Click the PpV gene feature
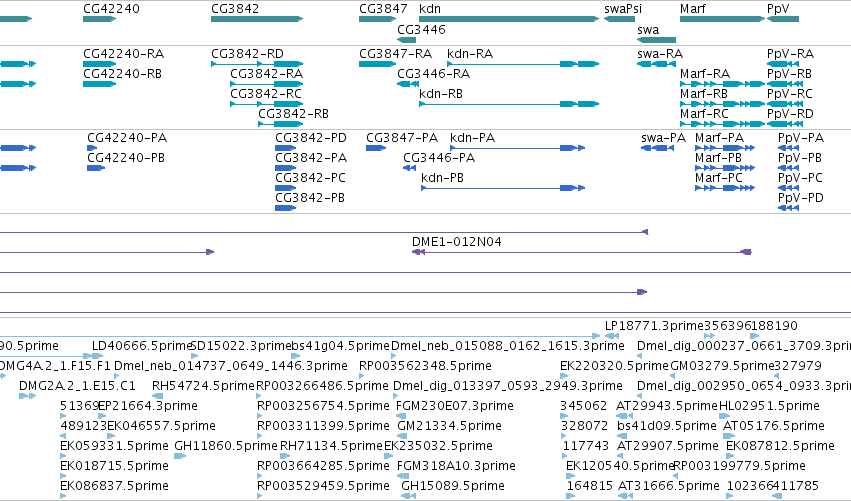Screen dimensions: 851x501 [783, 19]
